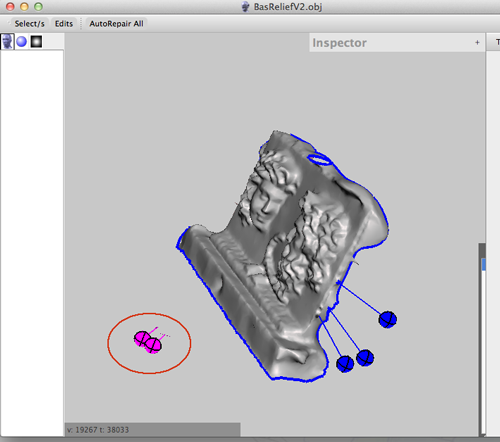Click the green zoom window button
The image size is (500, 442).
tap(38, 6)
